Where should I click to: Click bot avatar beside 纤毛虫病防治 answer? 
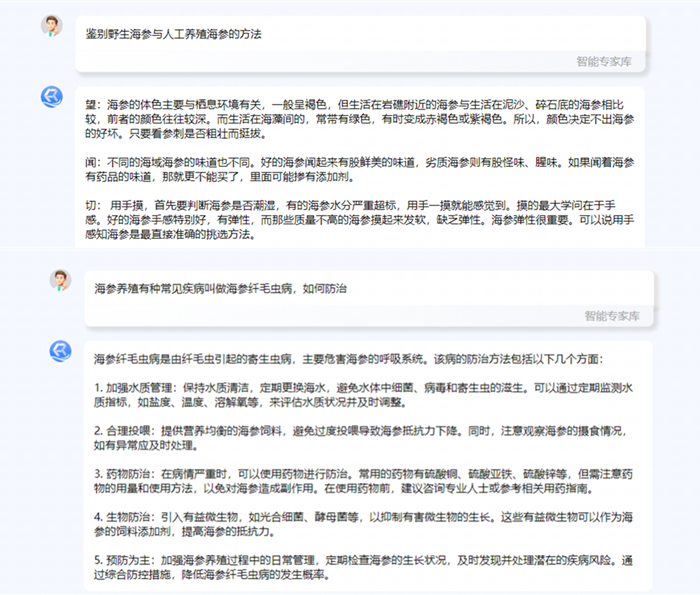click(x=60, y=351)
